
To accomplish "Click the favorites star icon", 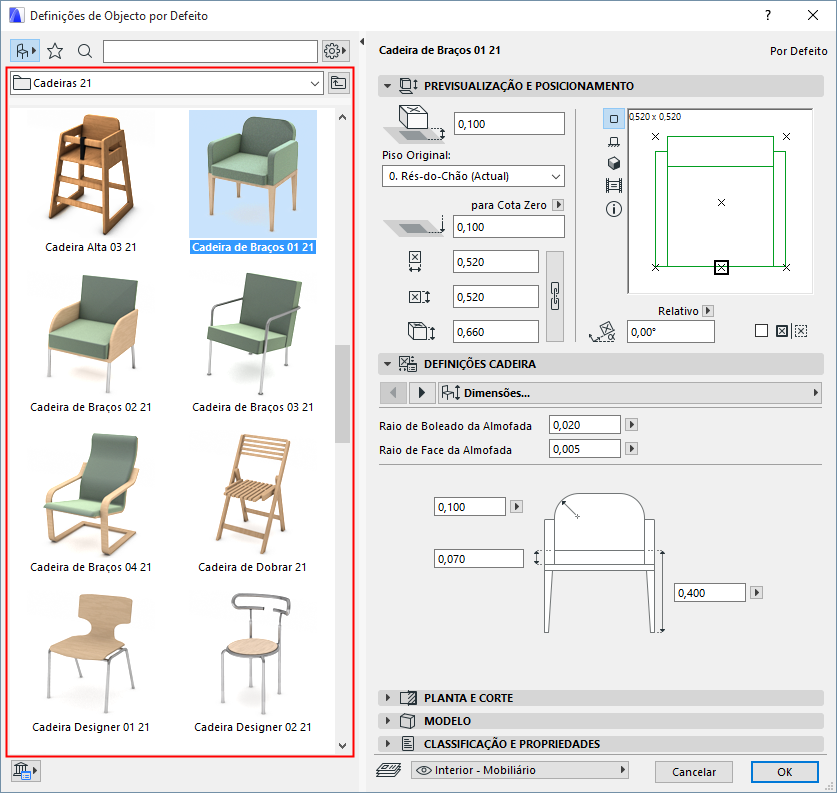I will point(56,51).
